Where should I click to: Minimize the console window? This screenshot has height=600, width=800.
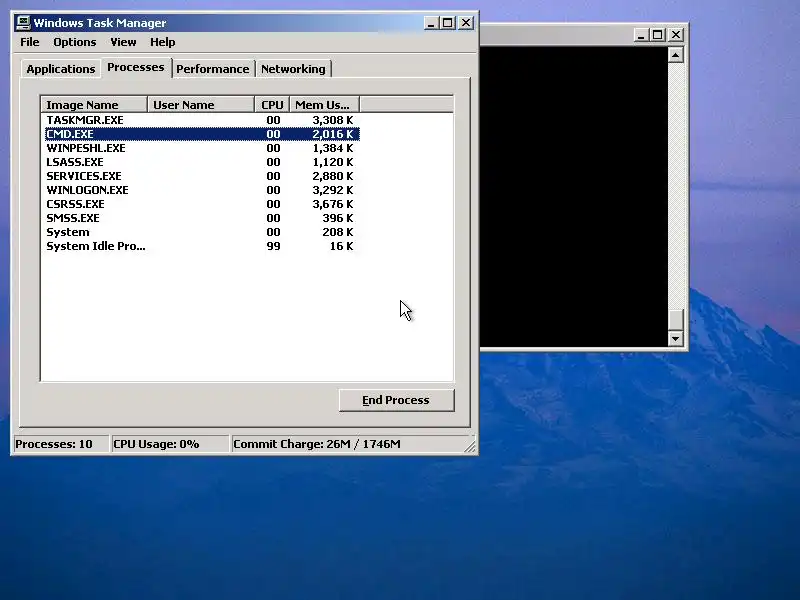pos(641,35)
